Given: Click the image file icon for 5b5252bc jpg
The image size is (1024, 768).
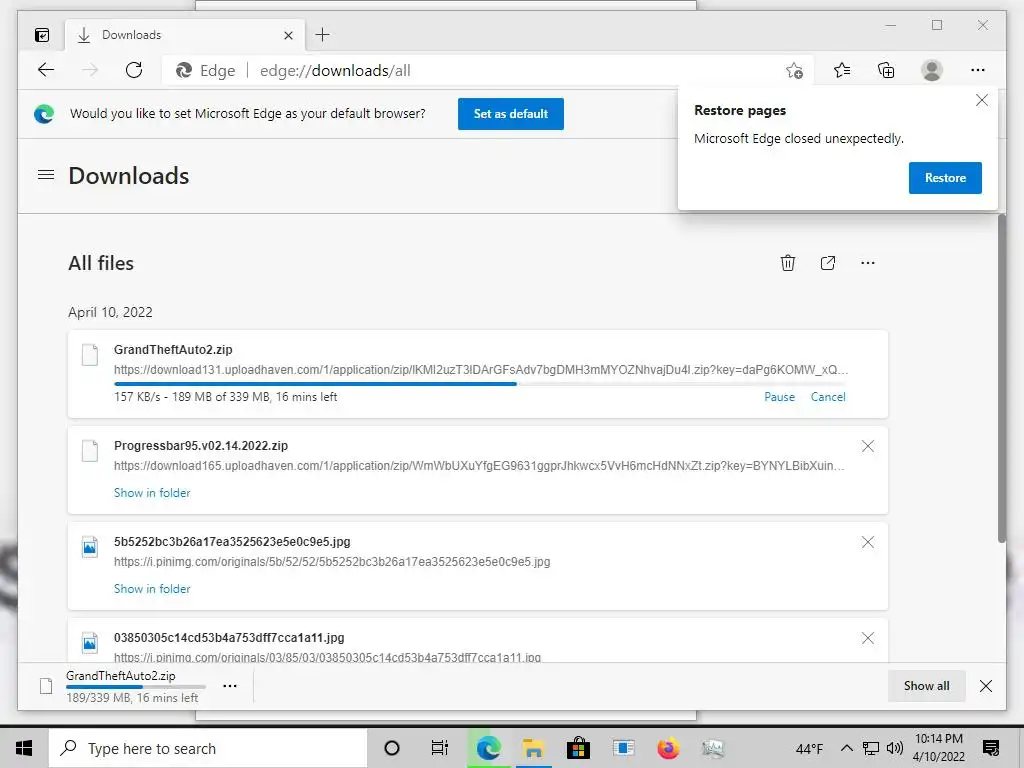Looking at the screenshot, I should (90, 547).
